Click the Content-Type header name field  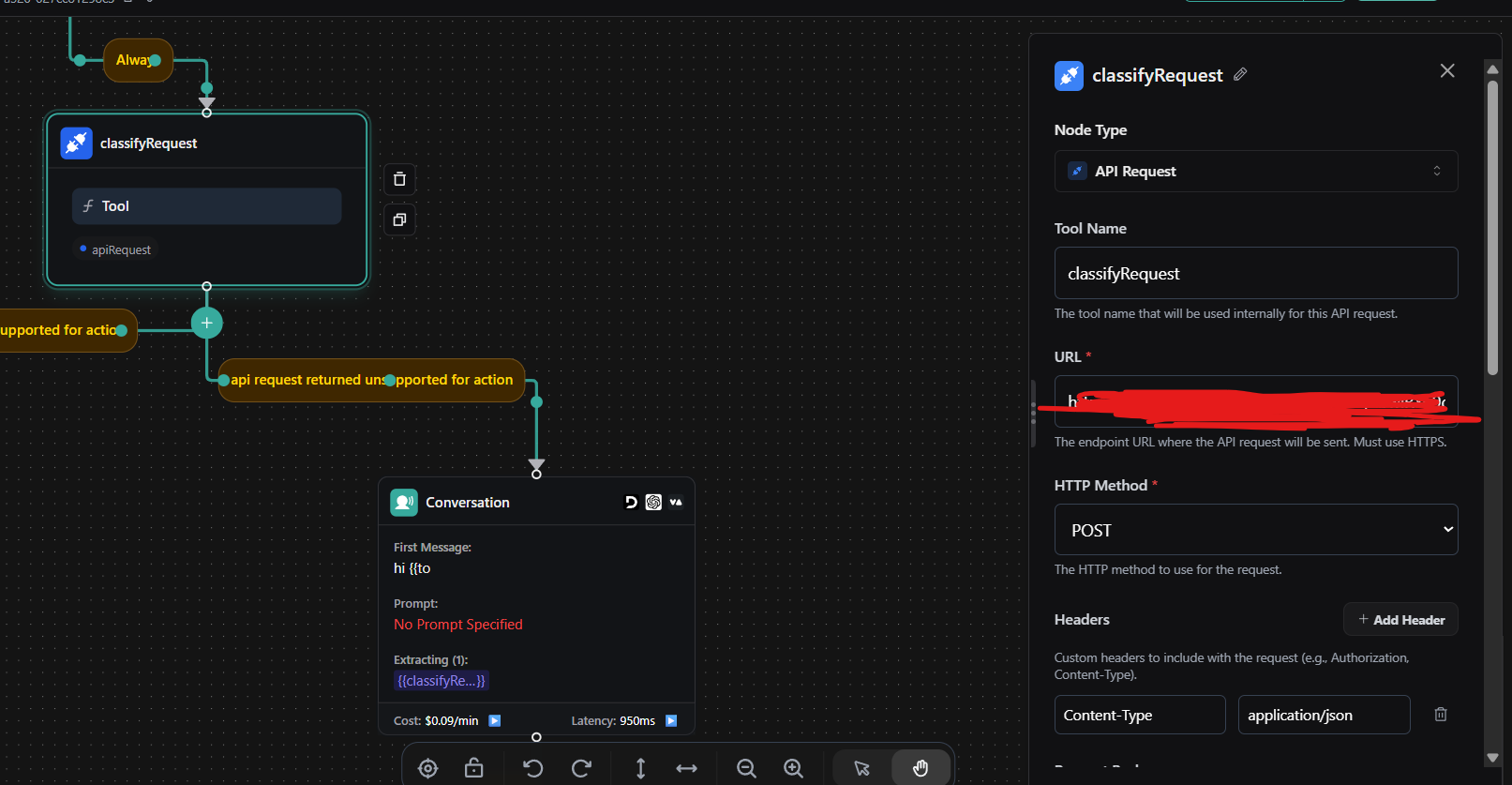pyautogui.click(x=1140, y=715)
